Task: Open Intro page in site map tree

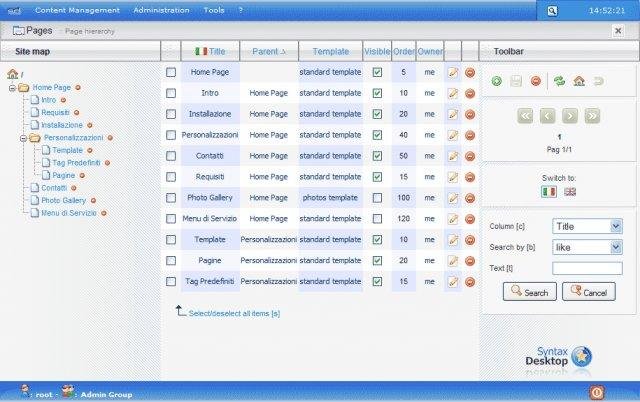Action: (x=48, y=100)
